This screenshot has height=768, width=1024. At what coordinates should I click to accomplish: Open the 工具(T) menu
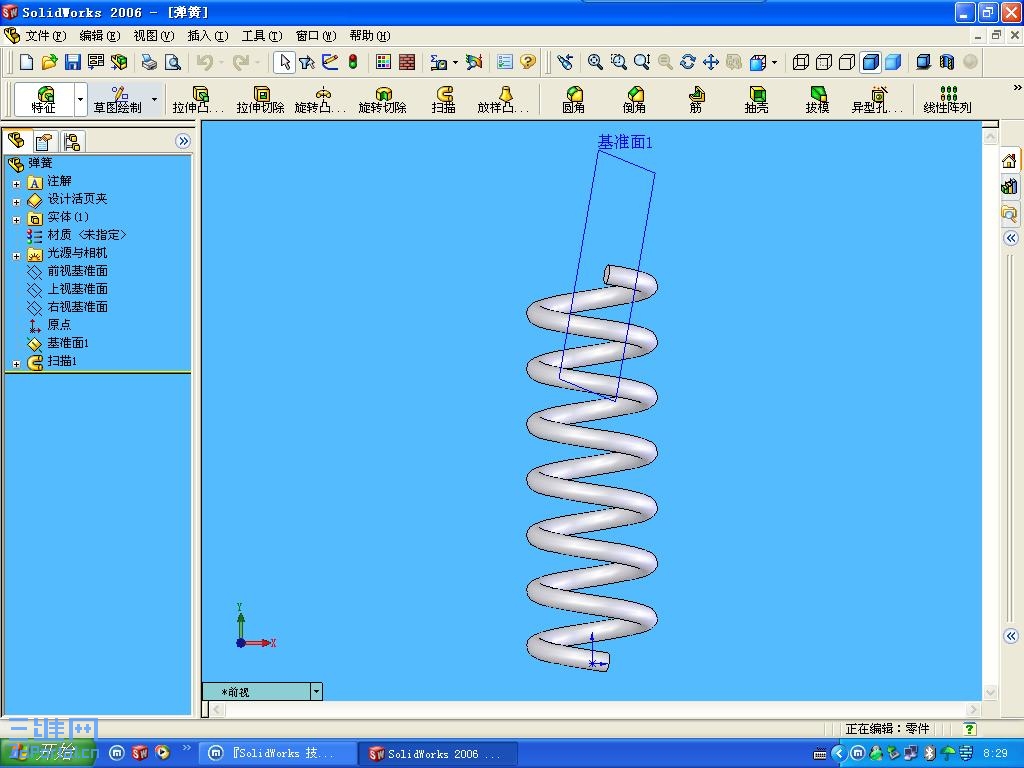click(x=262, y=36)
